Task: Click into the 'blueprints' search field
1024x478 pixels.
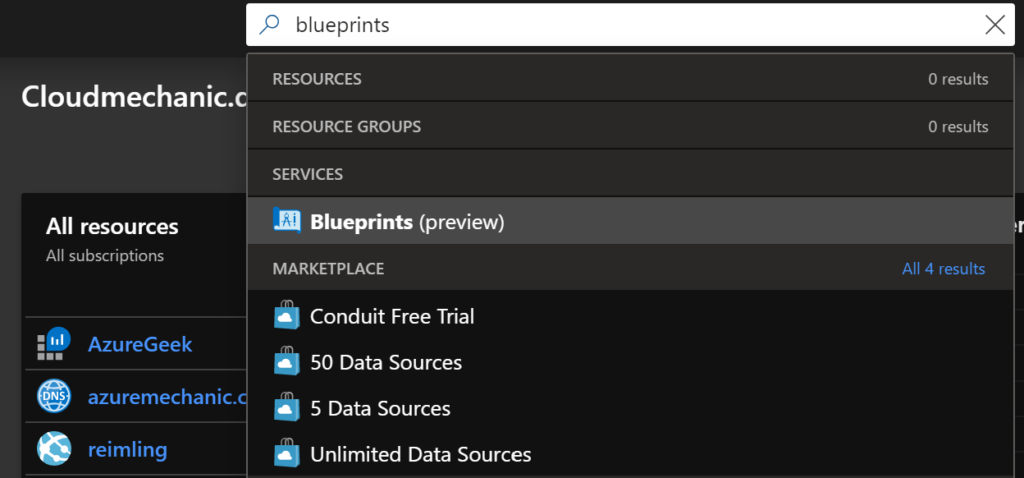Action: [x=630, y=25]
